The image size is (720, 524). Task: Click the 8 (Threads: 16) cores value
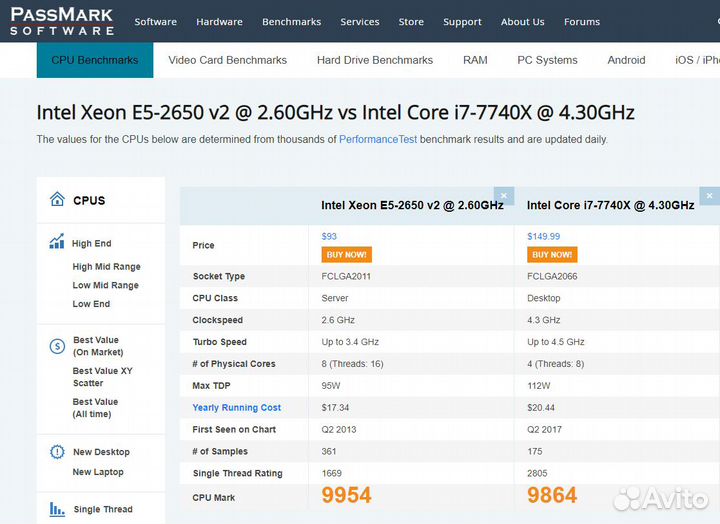353,364
